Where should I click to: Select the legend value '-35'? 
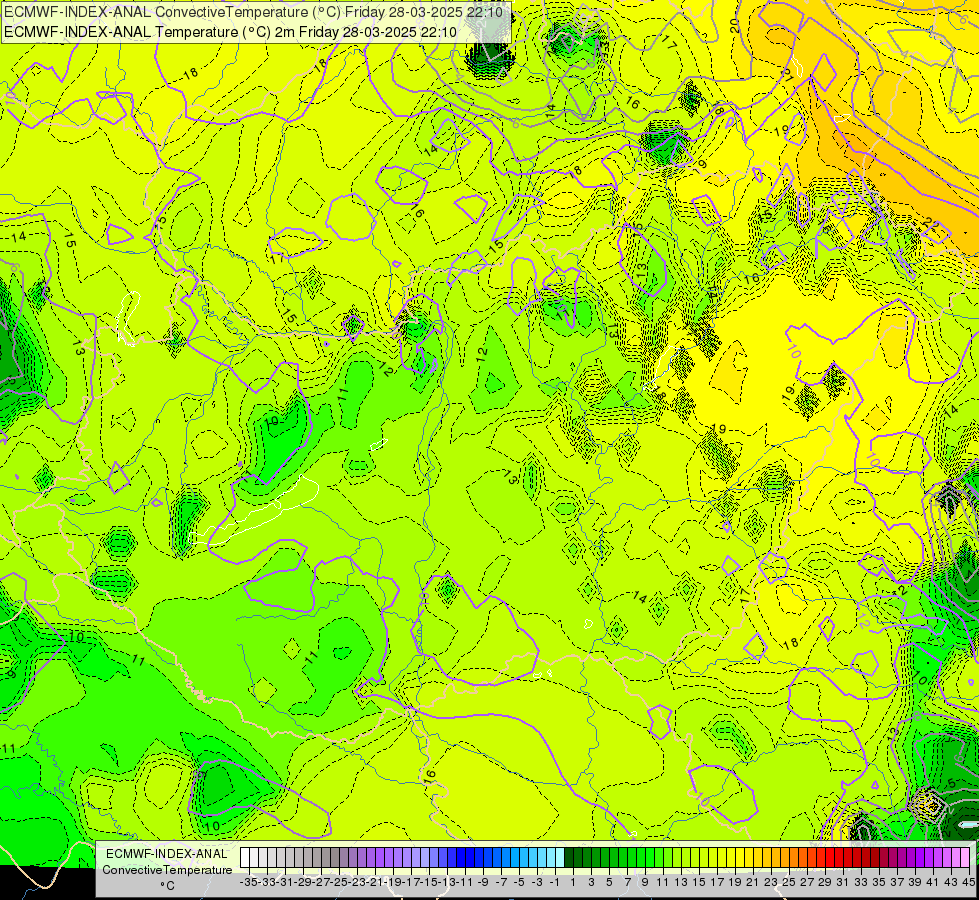pyautogui.click(x=248, y=882)
